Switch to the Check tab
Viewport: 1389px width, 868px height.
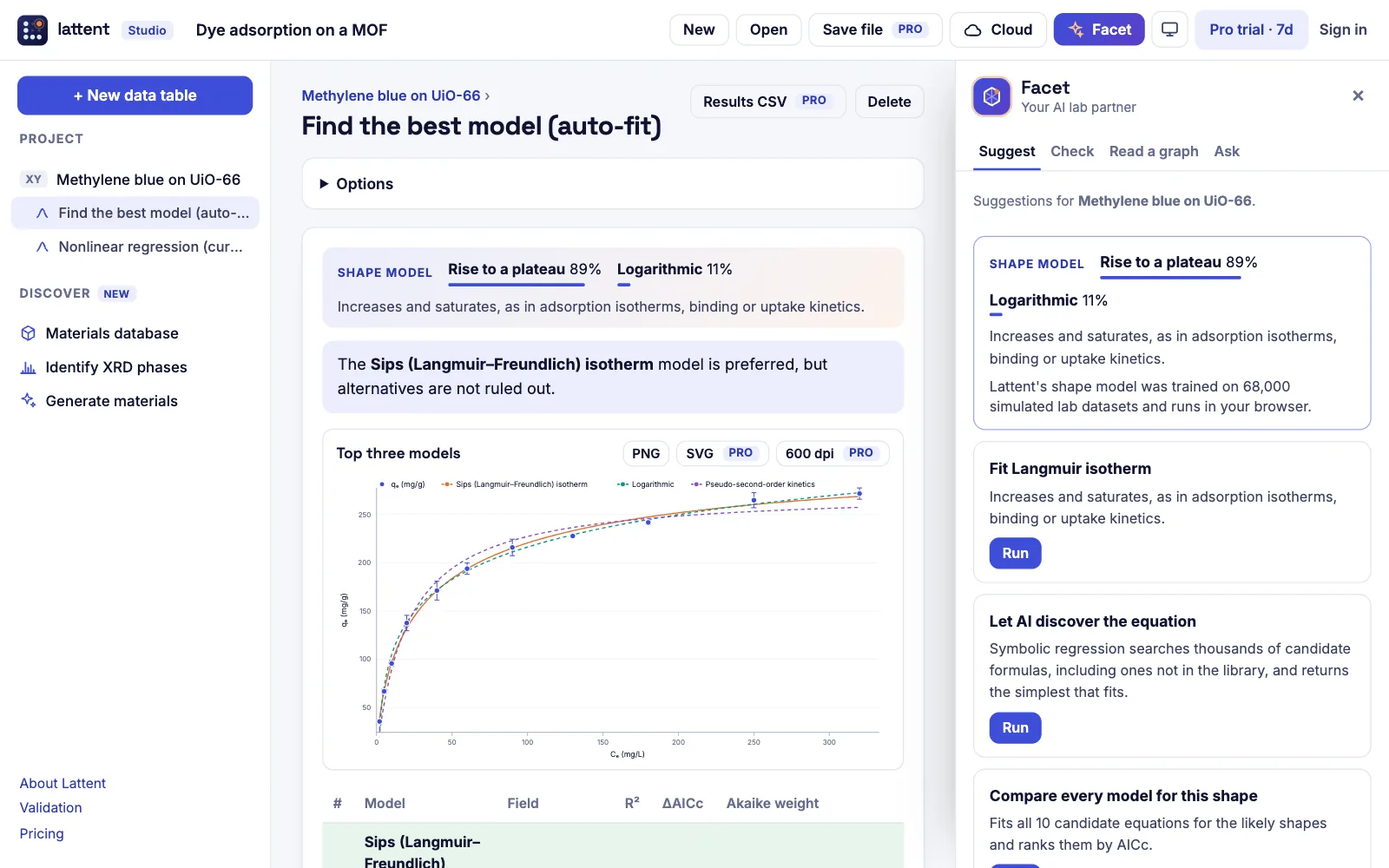[x=1072, y=151]
